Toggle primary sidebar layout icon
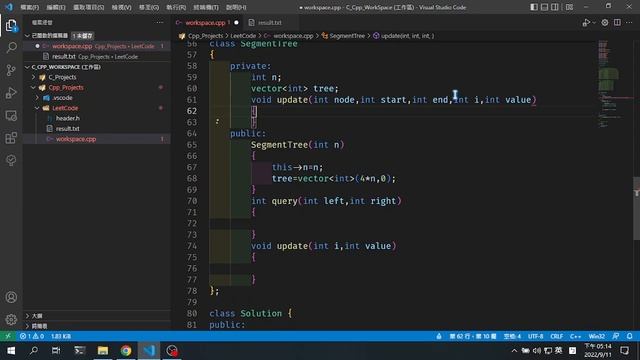This screenshot has height=360, width=640. [x=534, y=7]
